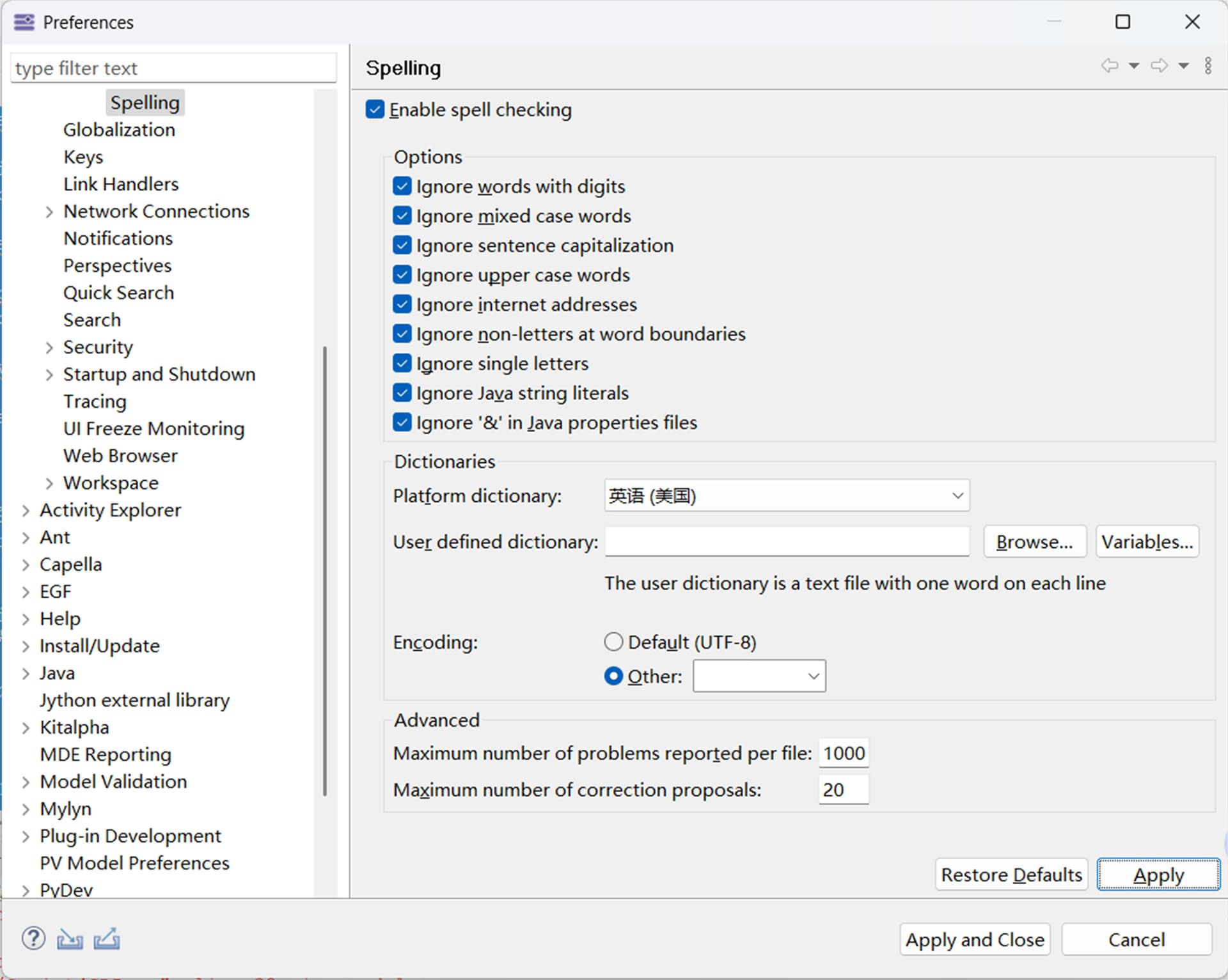
Task: Click the Import preferences icon
Action: tap(70, 938)
